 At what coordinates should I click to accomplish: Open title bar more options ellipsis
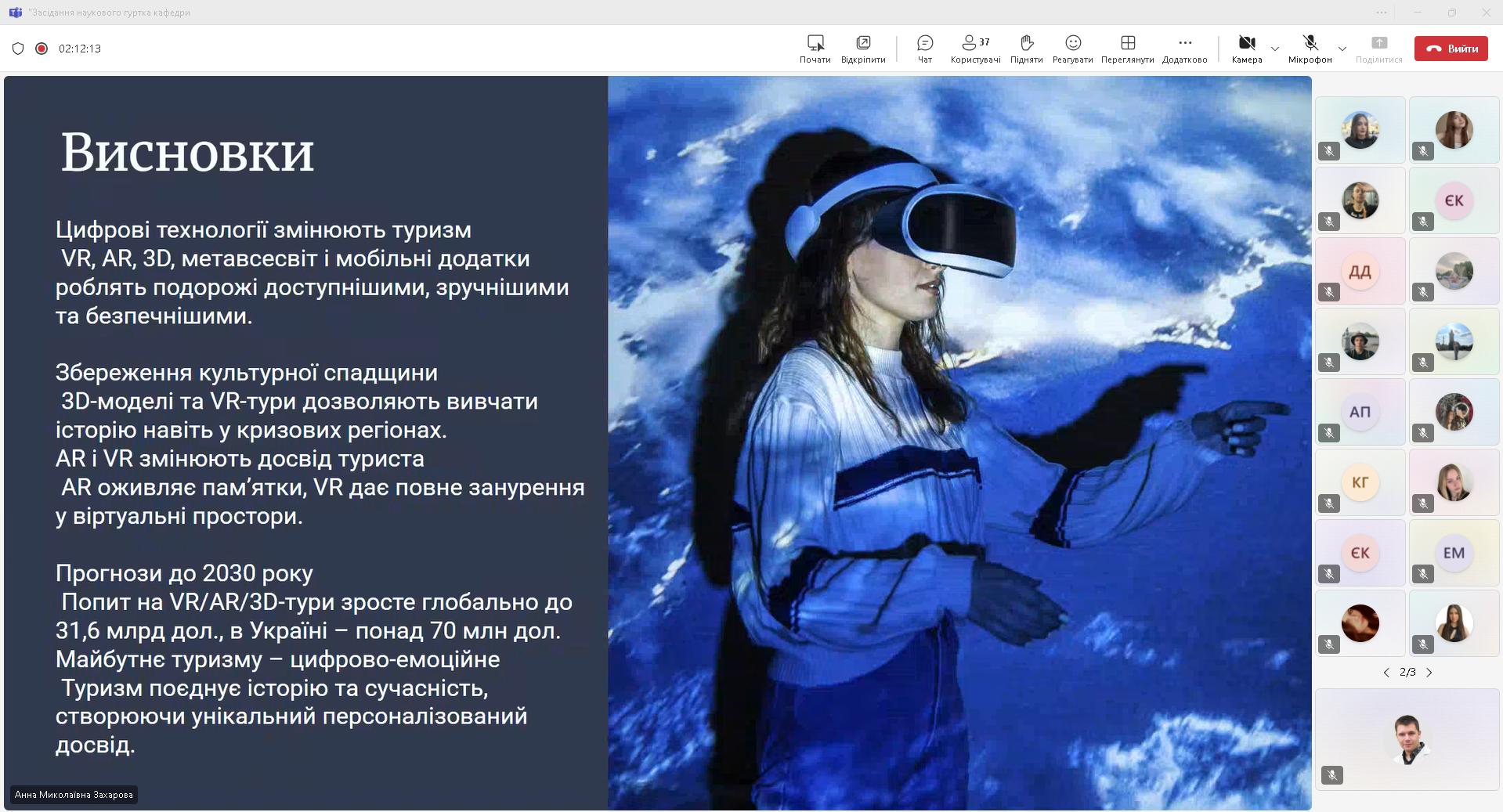pyautogui.click(x=1382, y=13)
